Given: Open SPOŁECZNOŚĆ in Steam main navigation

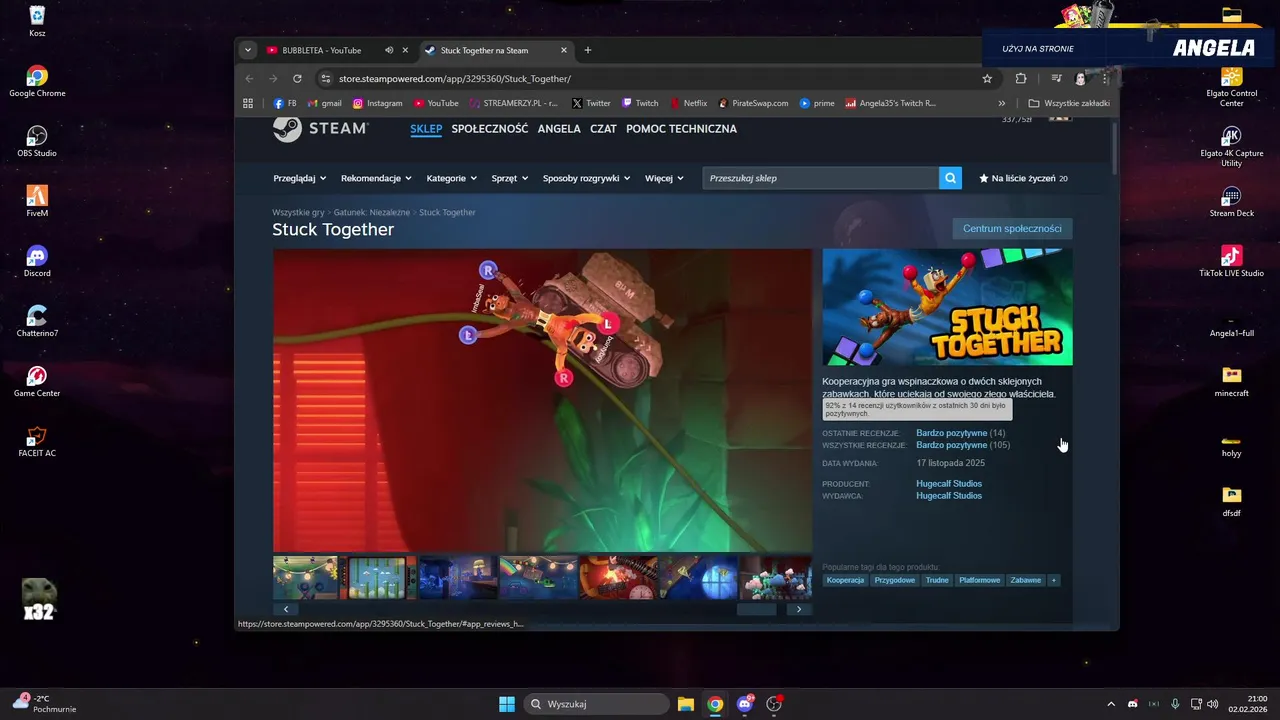Looking at the screenshot, I should tap(490, 129).
